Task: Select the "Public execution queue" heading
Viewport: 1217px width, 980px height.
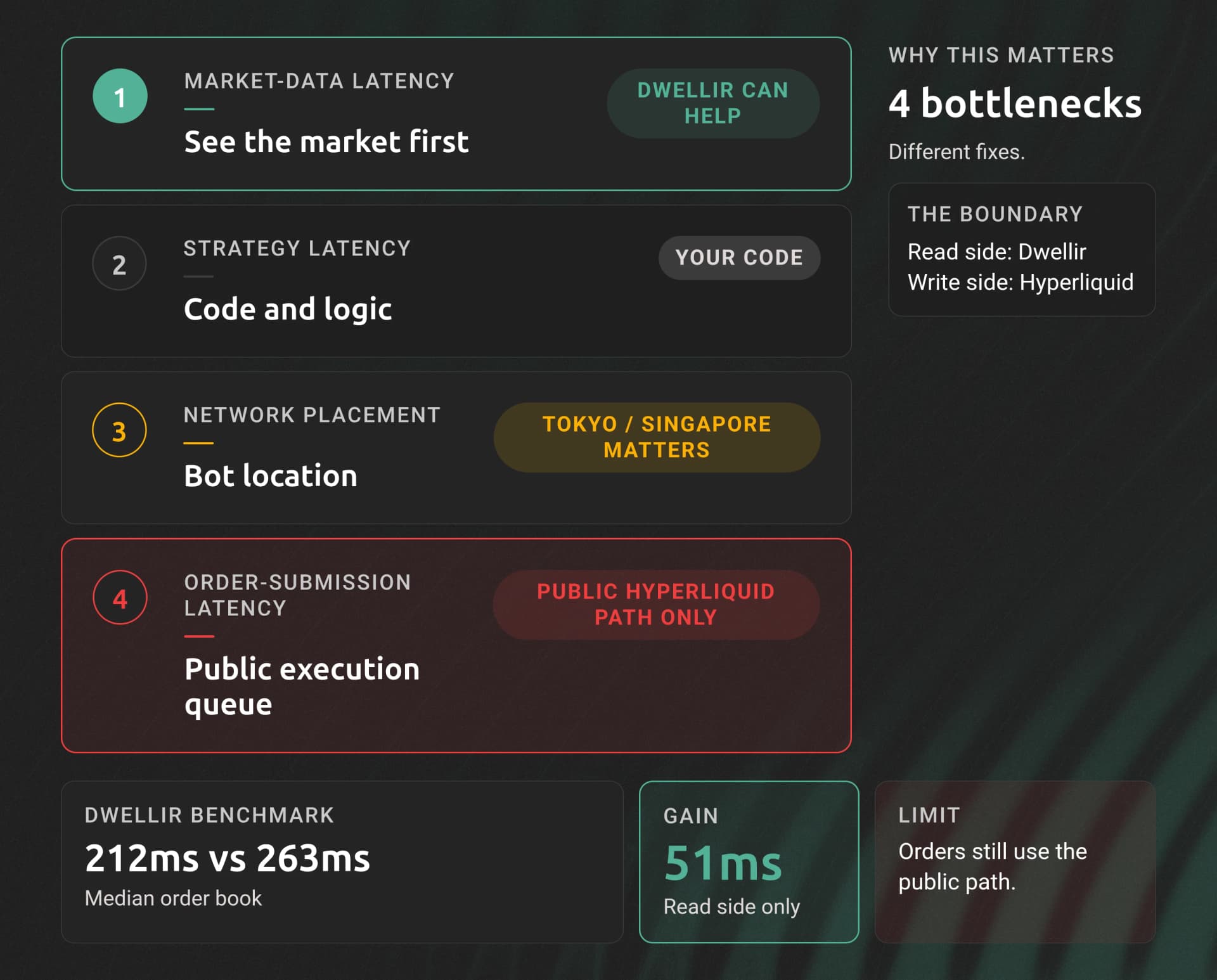Action: pyautogui.click(x=302, y=687)
